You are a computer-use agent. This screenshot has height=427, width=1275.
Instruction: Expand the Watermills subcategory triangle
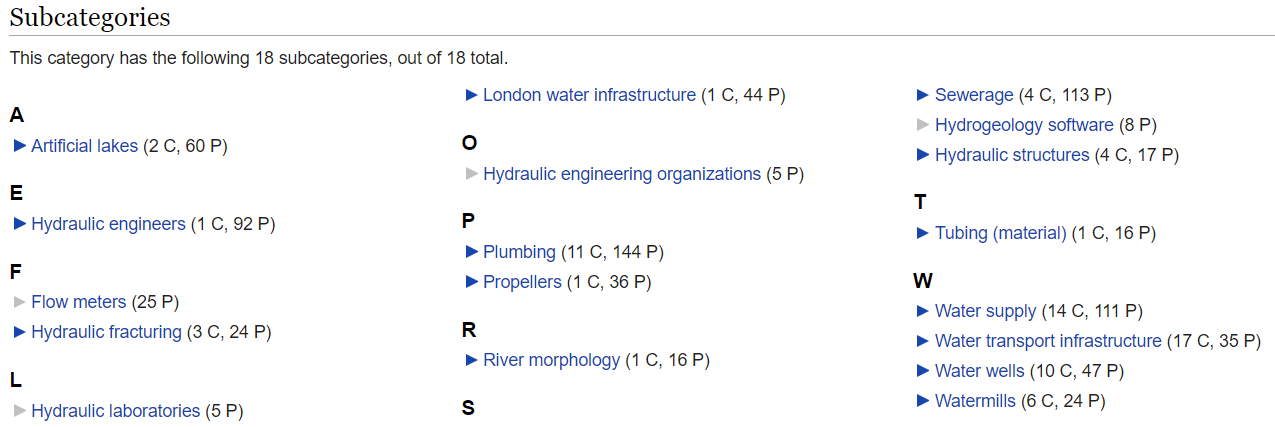tap(924, 401)
